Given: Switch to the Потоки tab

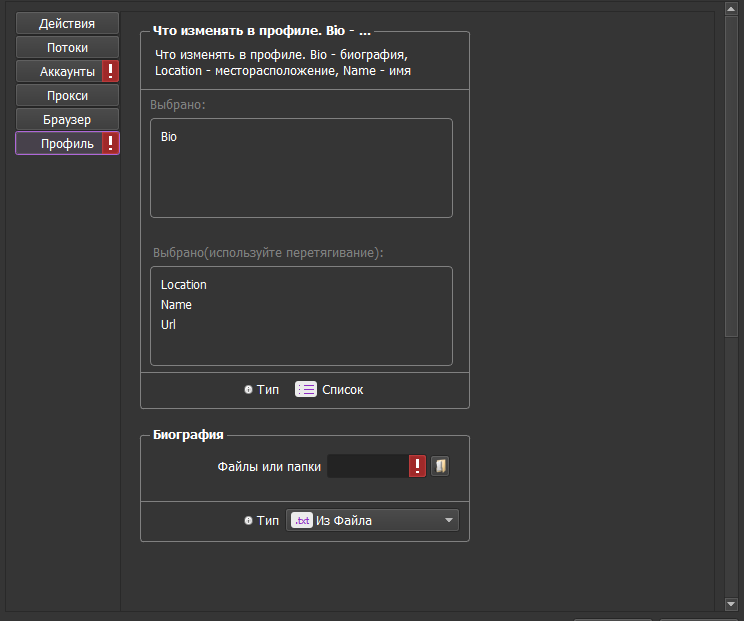Looking at the screenshot, I should pyautogui.click(x=67, y=47).
